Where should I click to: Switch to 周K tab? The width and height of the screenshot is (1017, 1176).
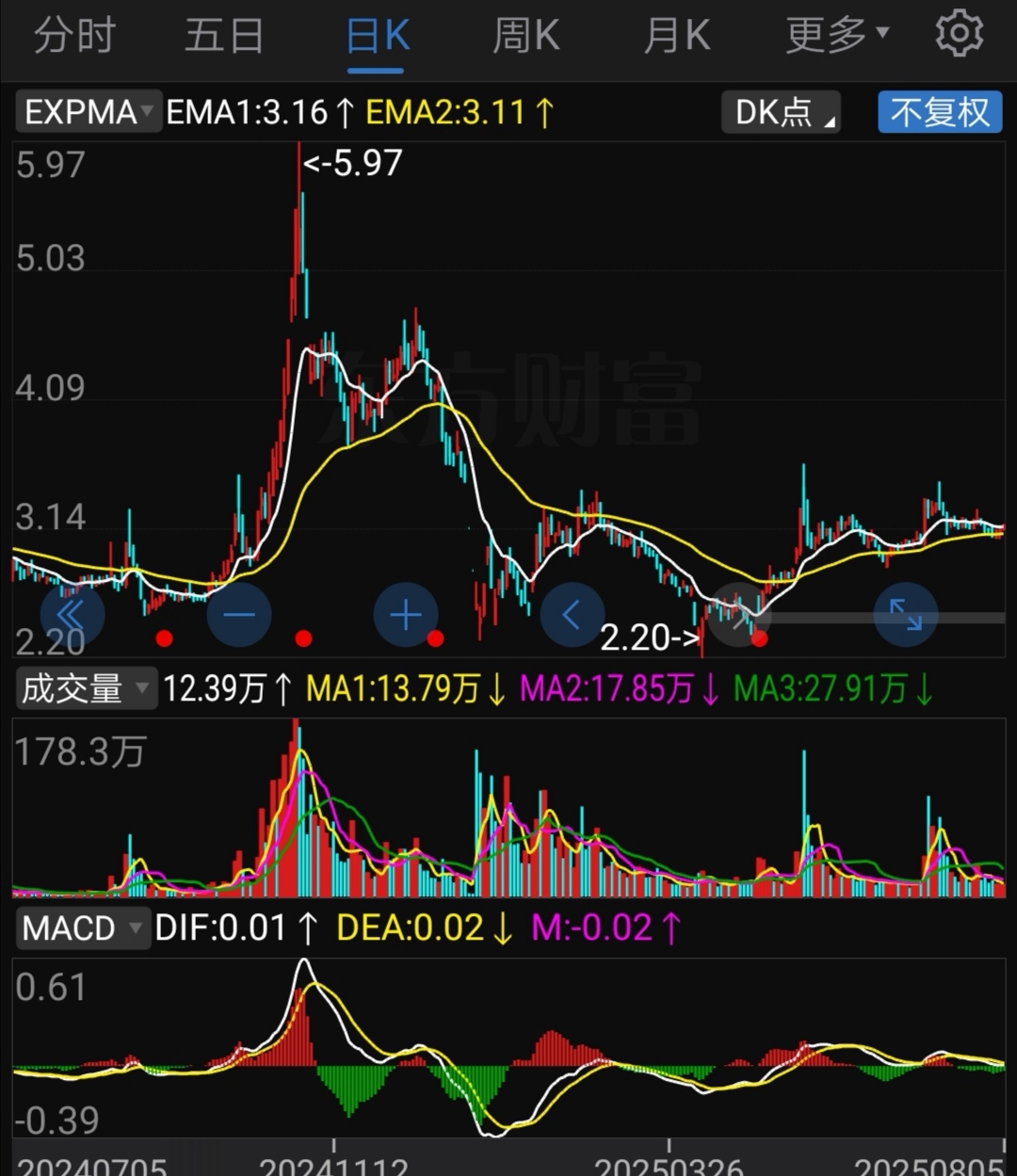point(525,37)
